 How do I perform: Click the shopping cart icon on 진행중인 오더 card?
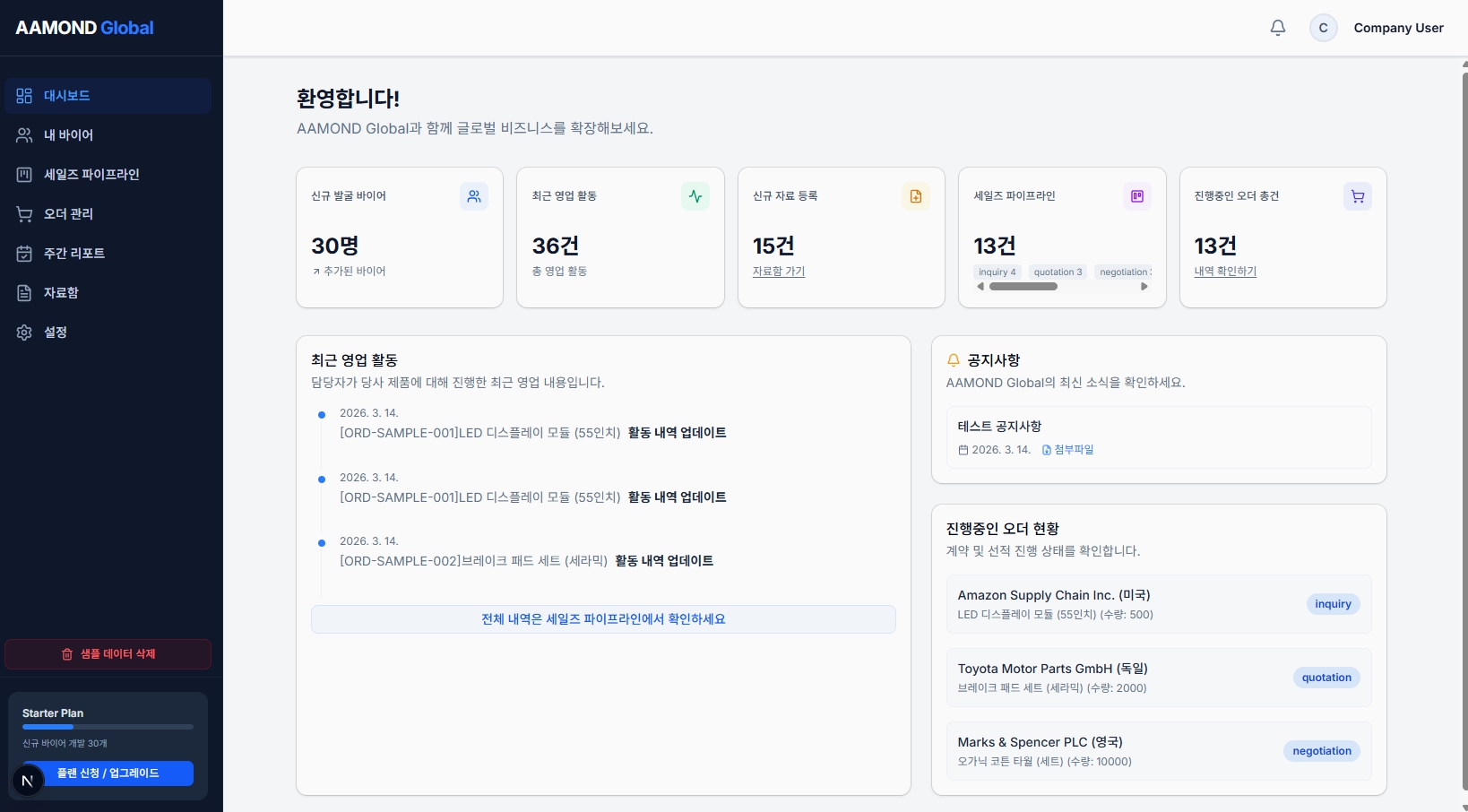point(1357,196)
